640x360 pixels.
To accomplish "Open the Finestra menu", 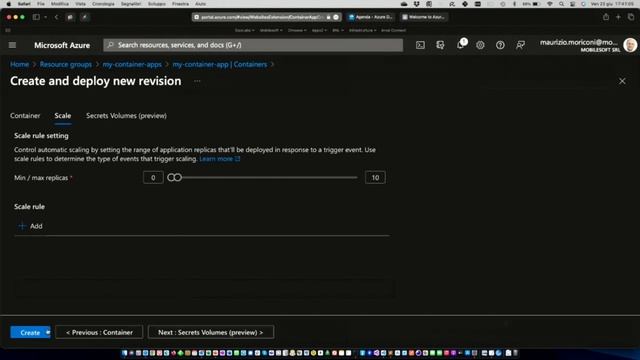I will [180, 4].
